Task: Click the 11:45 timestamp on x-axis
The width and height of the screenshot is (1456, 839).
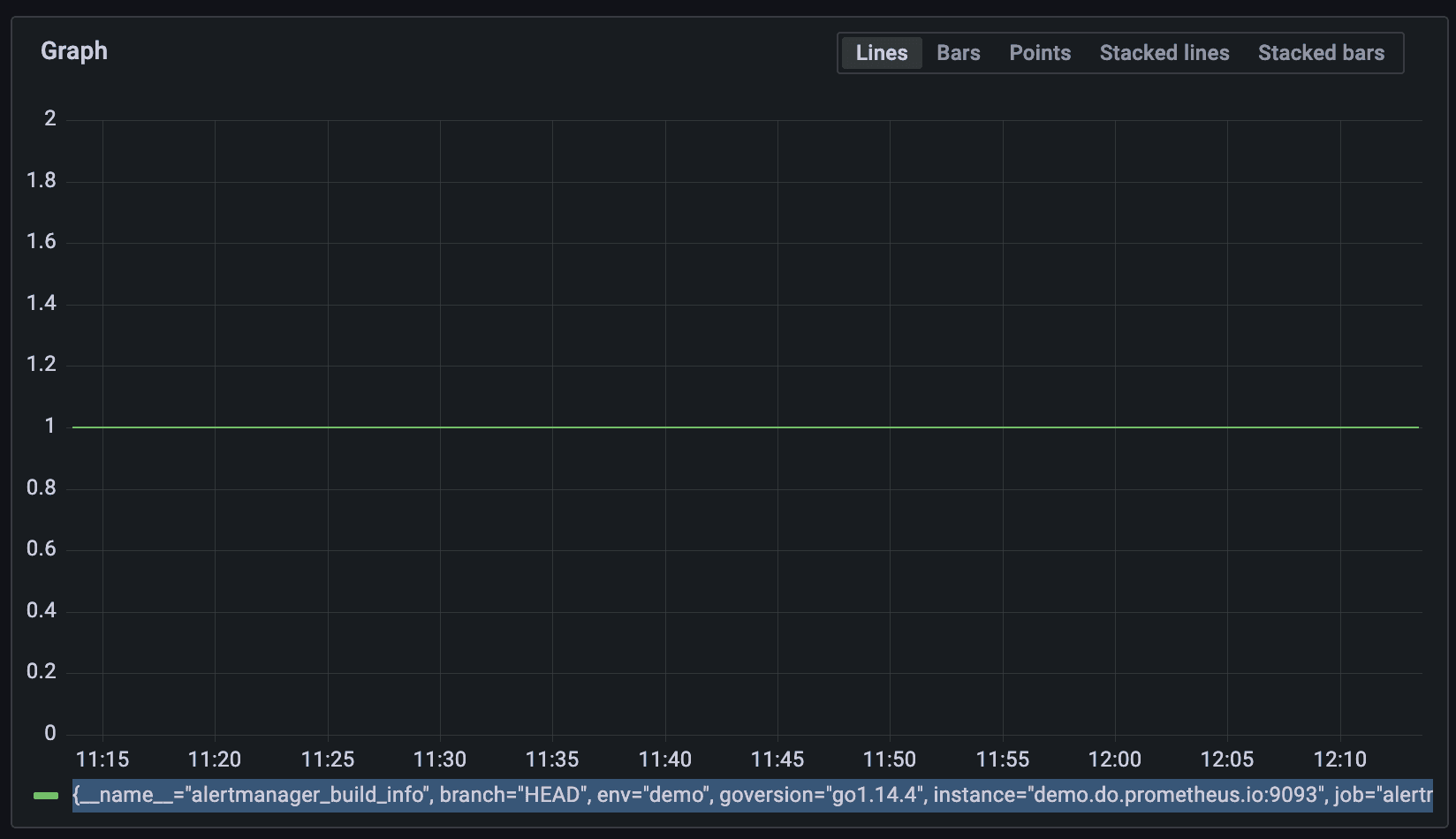Action: pos(778,759)
